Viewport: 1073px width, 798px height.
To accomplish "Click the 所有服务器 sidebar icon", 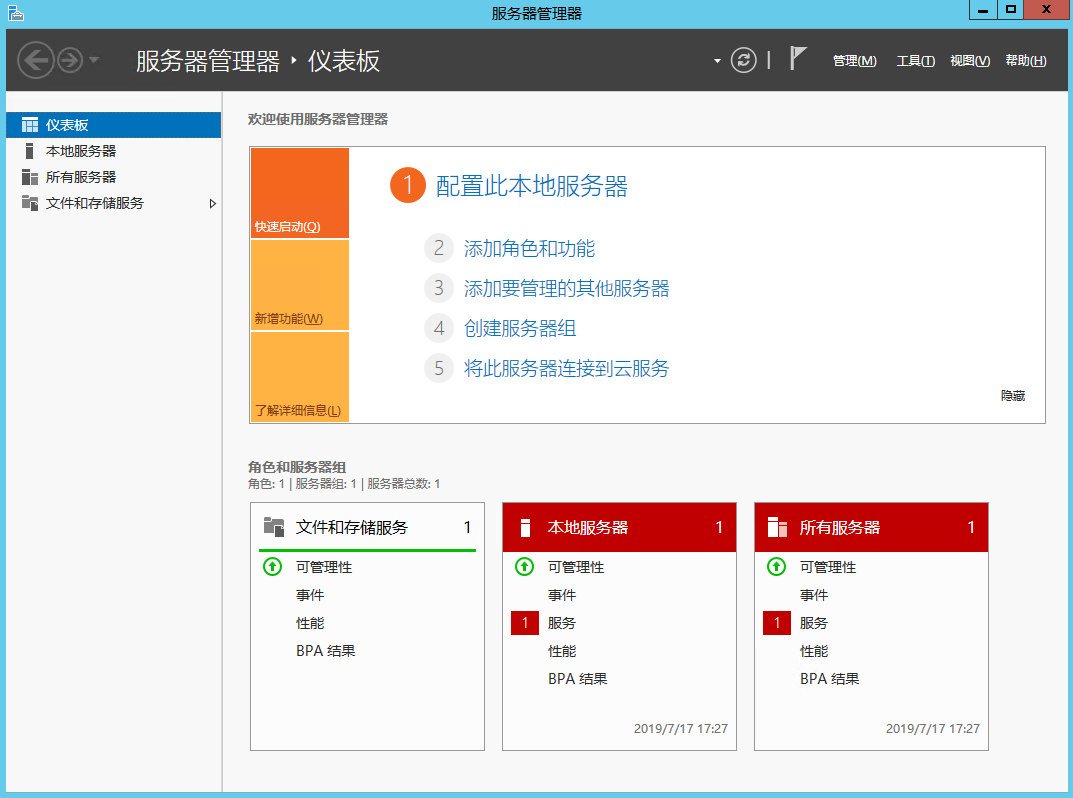I will coord(30,177).
